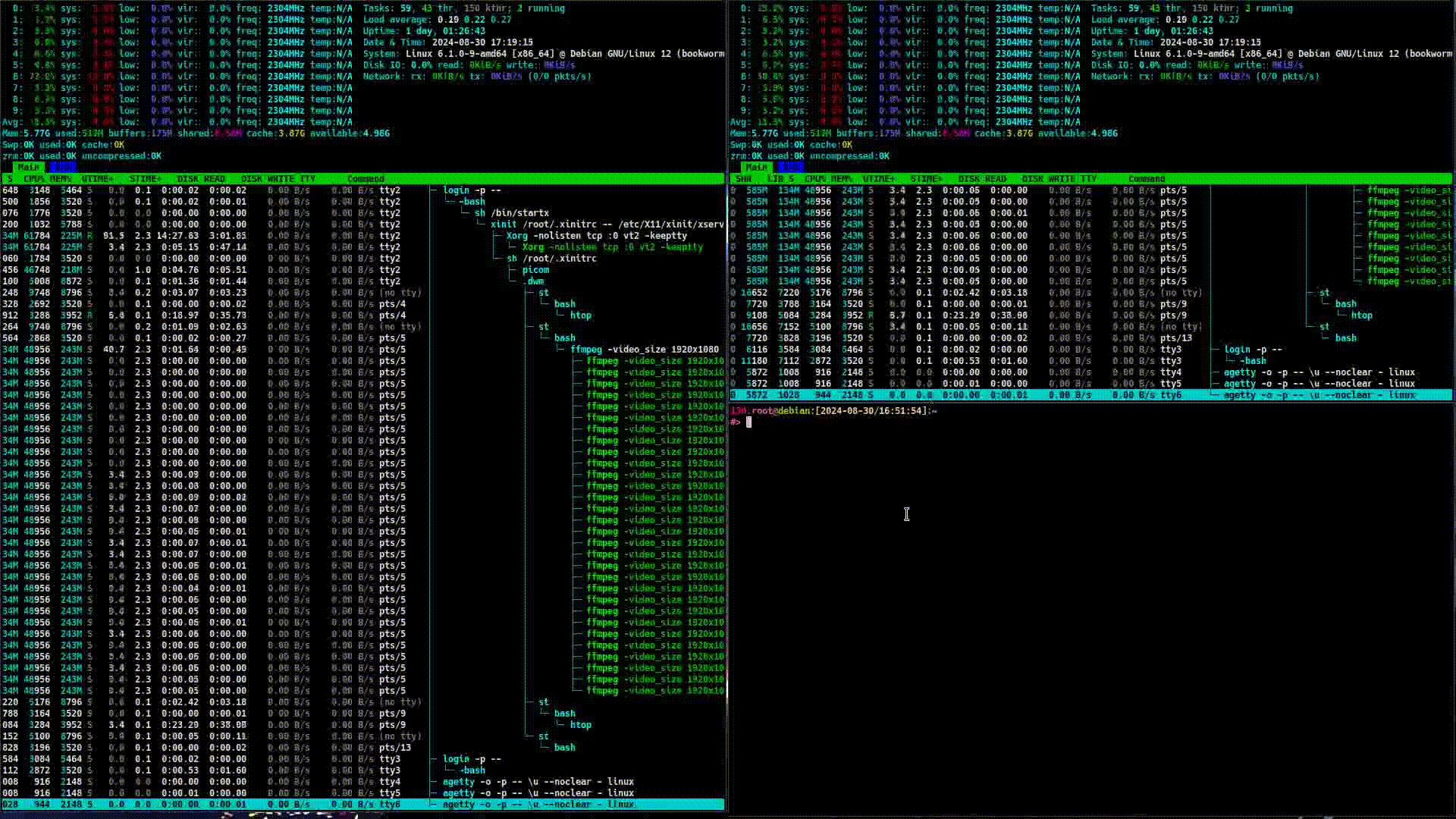
Task: Select the Main tab in right htop pane
Action: [x=756, y=167]
